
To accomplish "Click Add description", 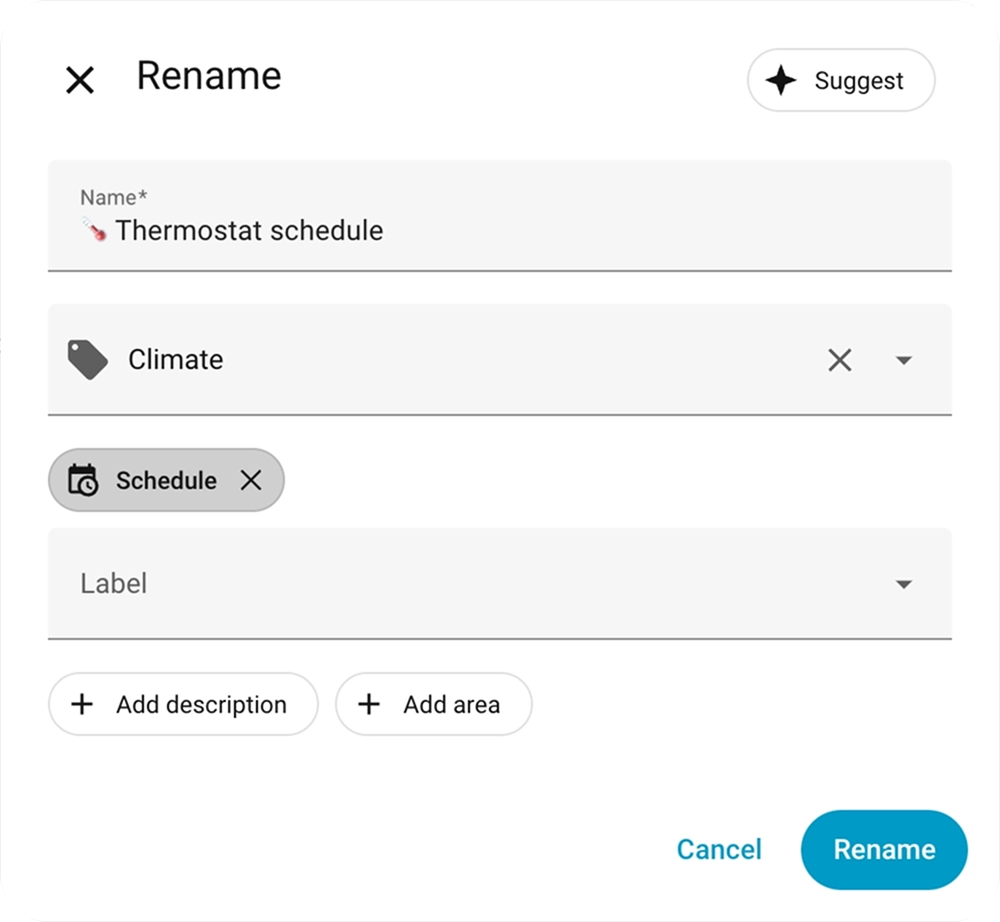I will coord(183,704).
